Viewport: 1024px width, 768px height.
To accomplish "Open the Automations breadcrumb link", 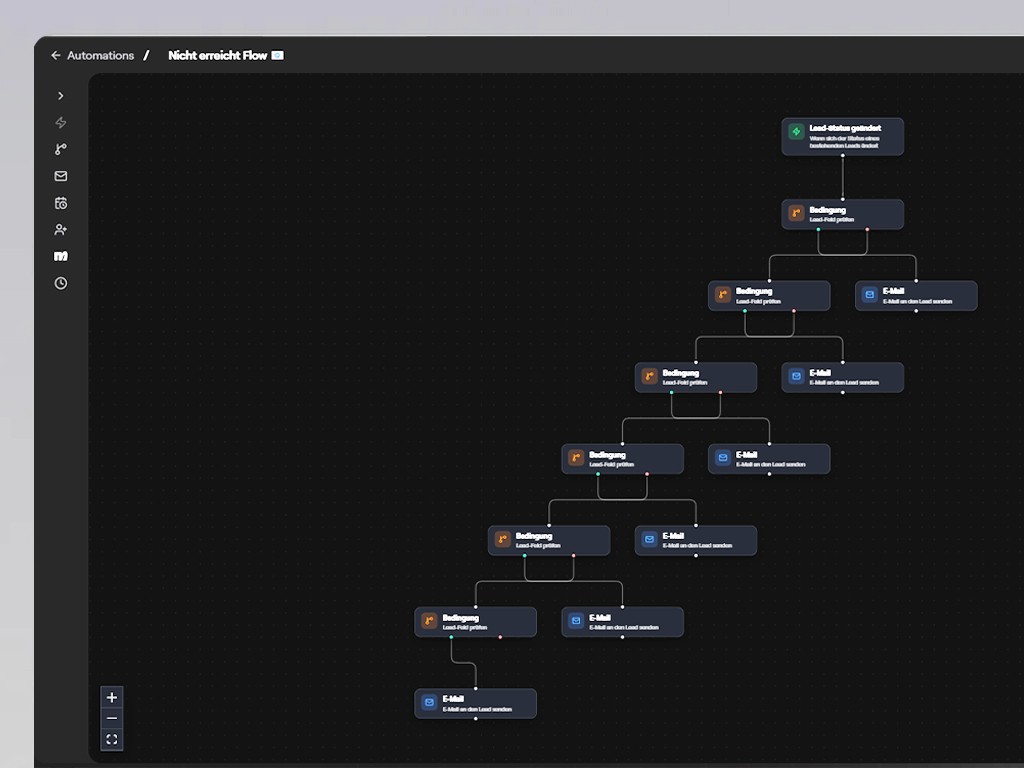I will [x=101, y=56].
